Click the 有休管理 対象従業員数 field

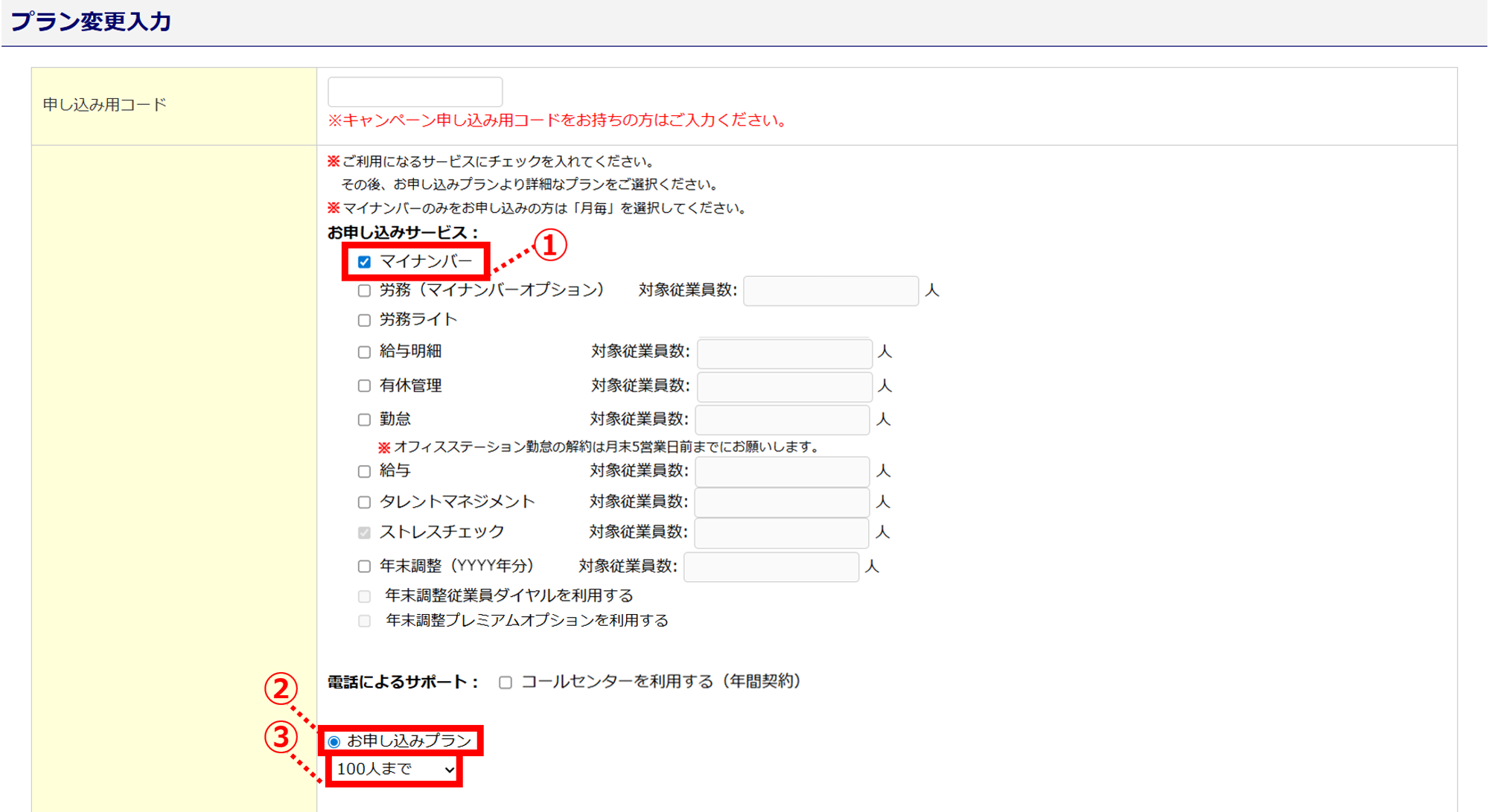pos(785,386)
